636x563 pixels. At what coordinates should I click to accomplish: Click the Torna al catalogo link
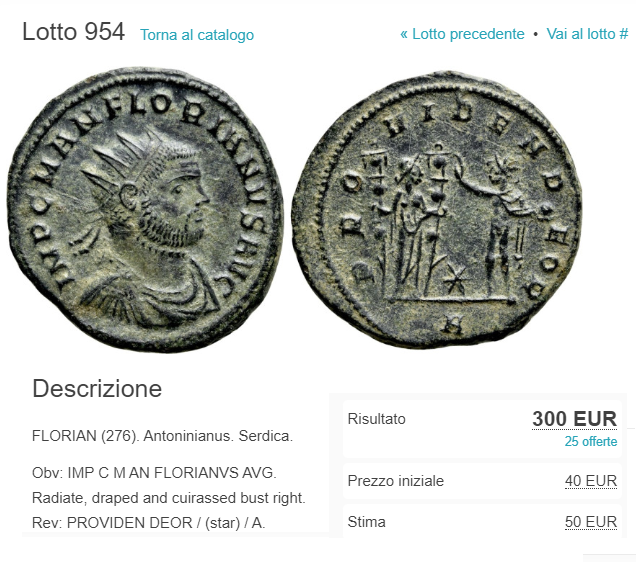point(197,35)
